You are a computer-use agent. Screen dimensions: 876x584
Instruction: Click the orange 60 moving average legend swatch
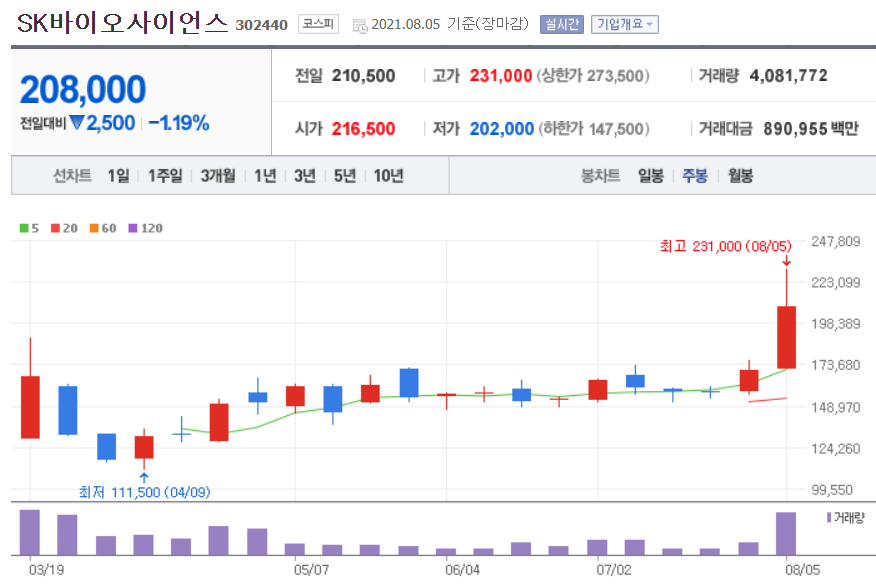click(x=94, y=228)
